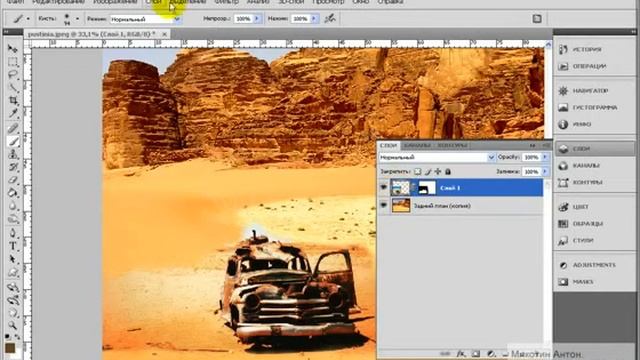
Task: Toggle lock position icon
Action: (438, 171)
